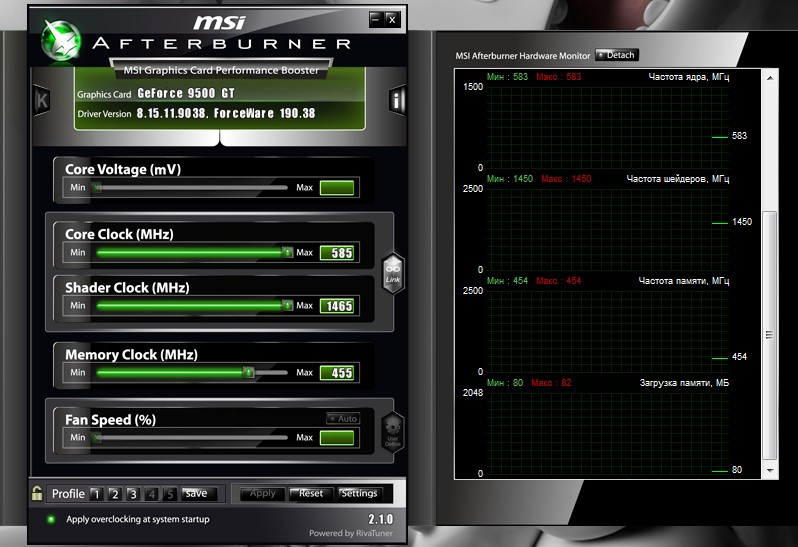Image resolution: width=798 pixels, height=547 pixels.
Task: Click the memory usage graph 'Загрузка памяти, МБ'
Action: pos(608,434)
